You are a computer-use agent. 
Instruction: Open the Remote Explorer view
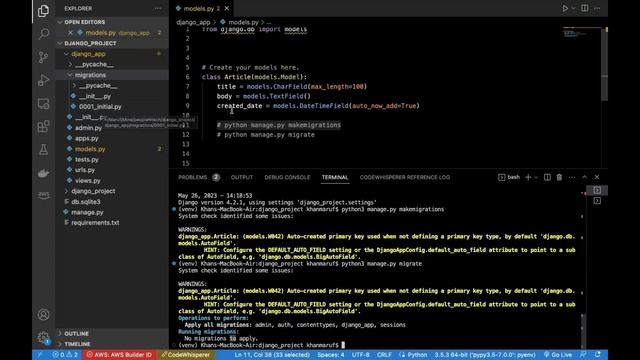point(43,103)
